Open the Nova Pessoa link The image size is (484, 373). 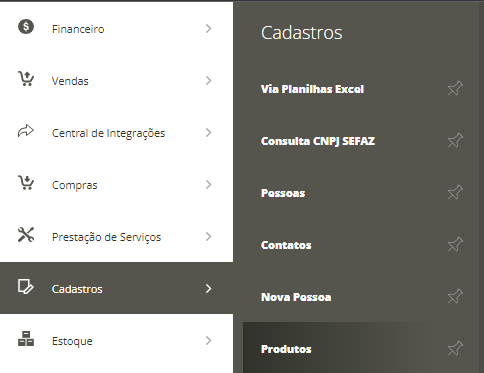(296, 297)
